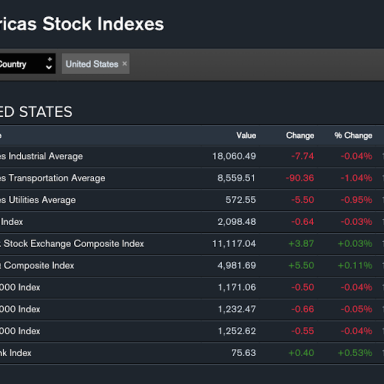
Task: Click change -7.74 for Industrial Average
Action: 302,156
